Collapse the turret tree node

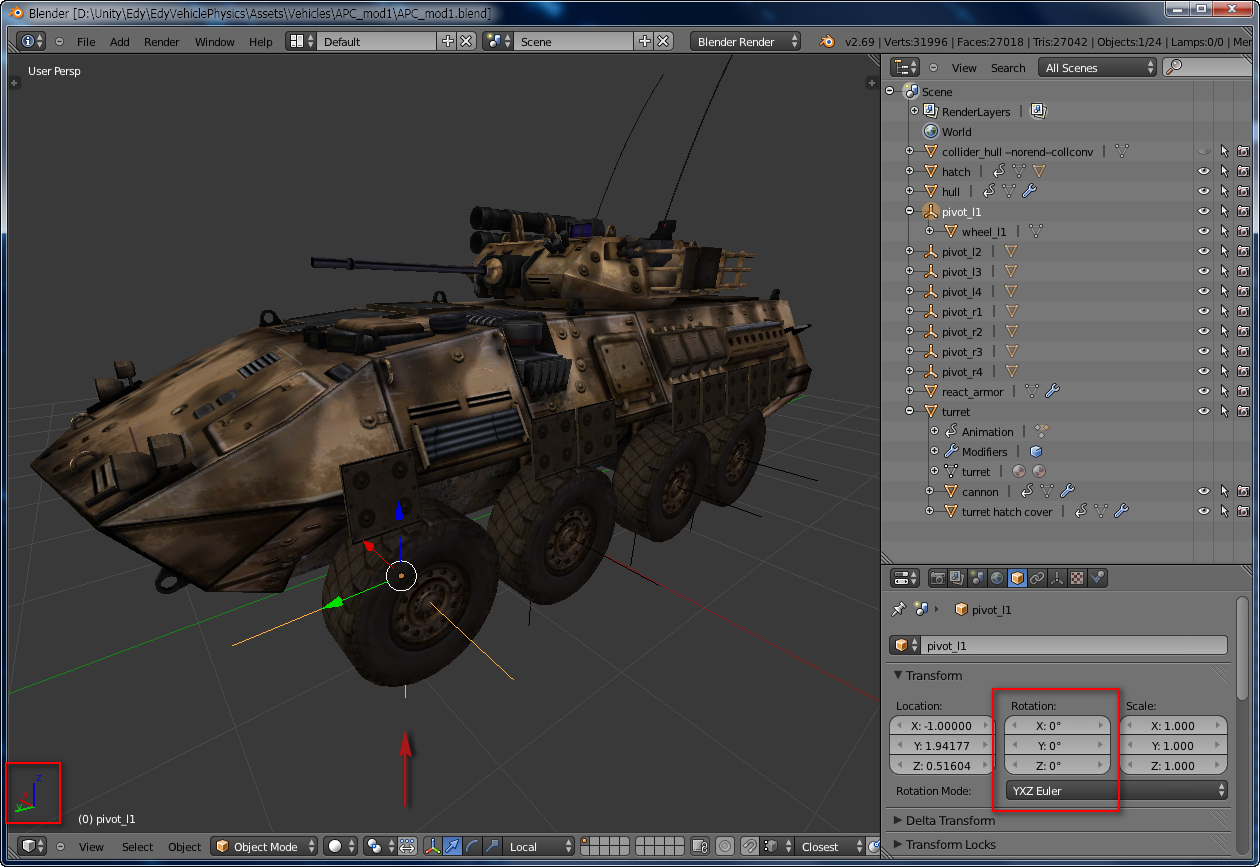coord(910,412)
